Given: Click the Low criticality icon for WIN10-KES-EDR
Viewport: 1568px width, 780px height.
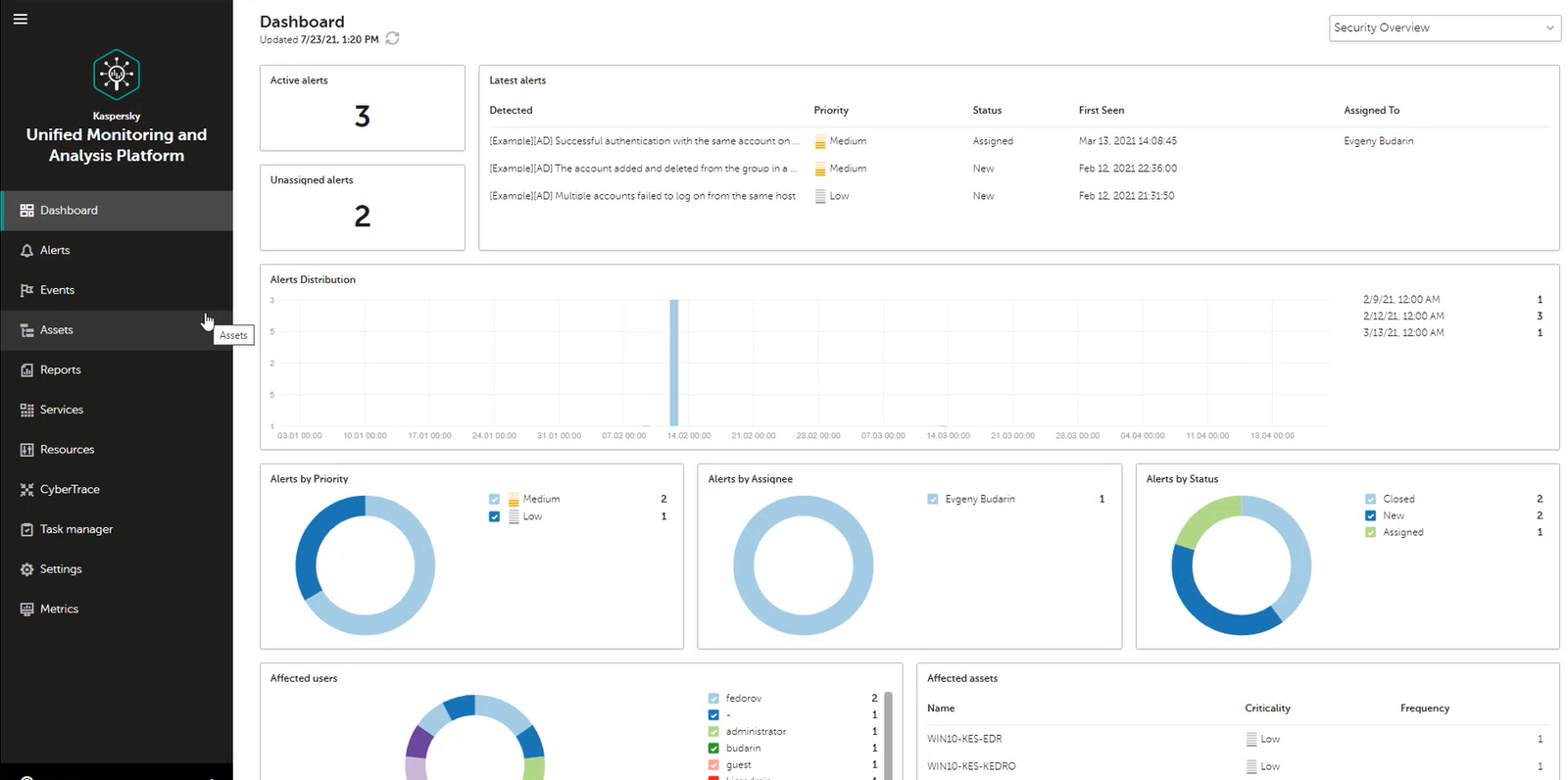Looking at the screenshot, I should point(1251,739).
